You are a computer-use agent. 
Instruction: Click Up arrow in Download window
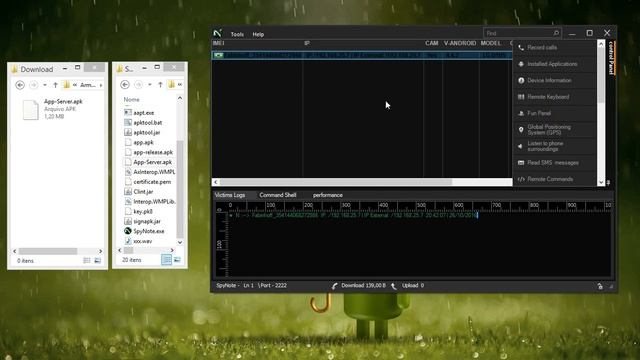(55, 85)
